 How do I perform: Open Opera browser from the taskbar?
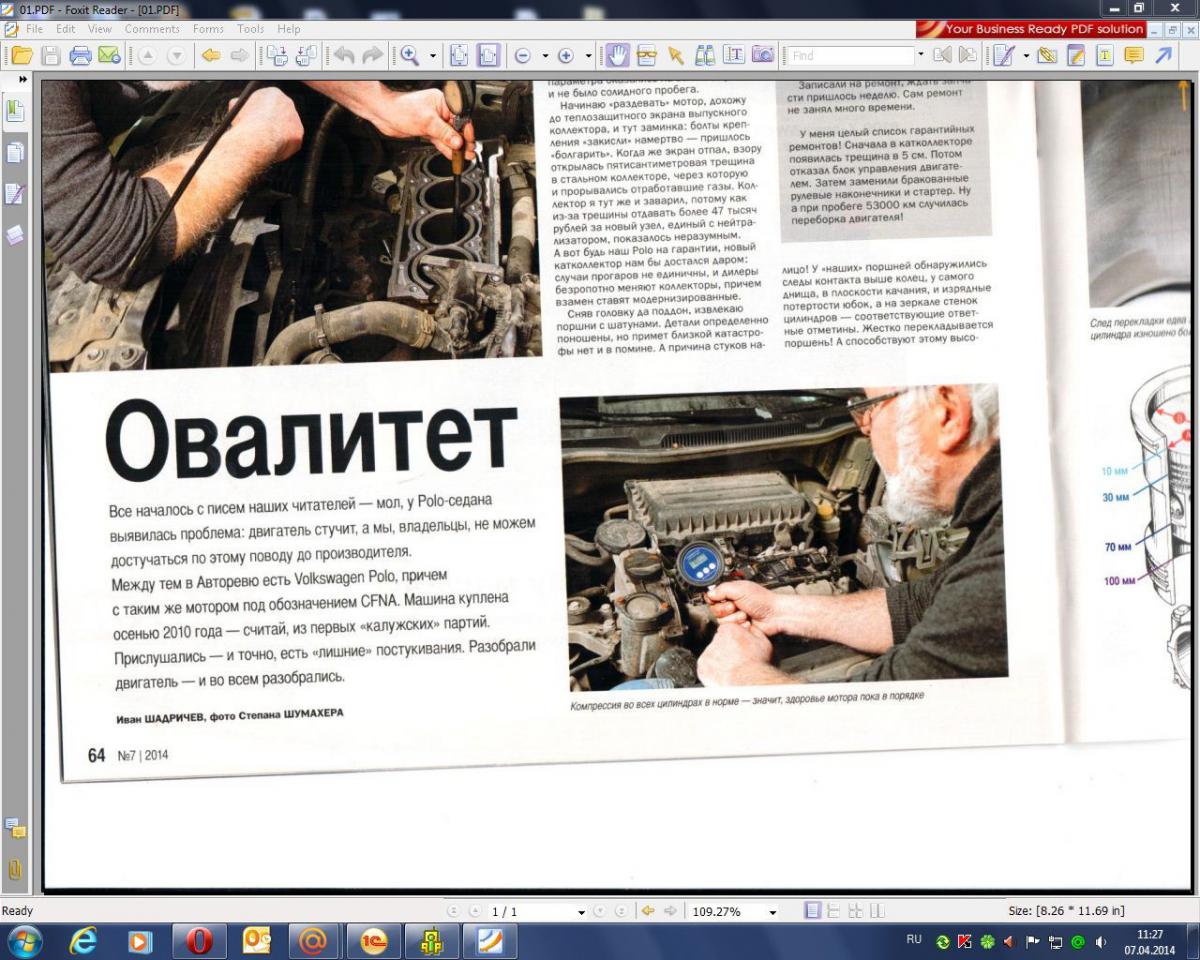tap(199, 941)
